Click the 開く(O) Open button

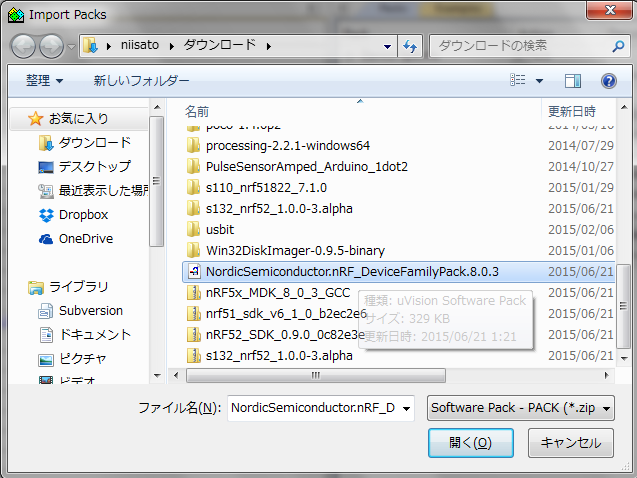click(x=470, y=443)
